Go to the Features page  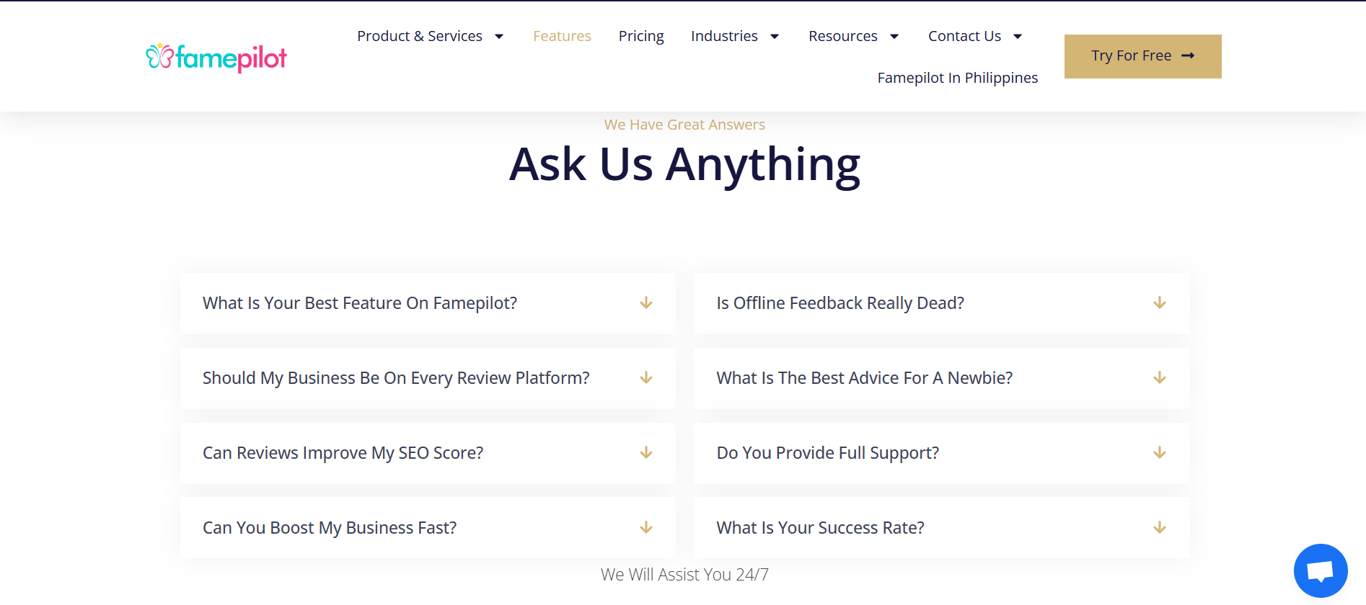coord(562,36)
